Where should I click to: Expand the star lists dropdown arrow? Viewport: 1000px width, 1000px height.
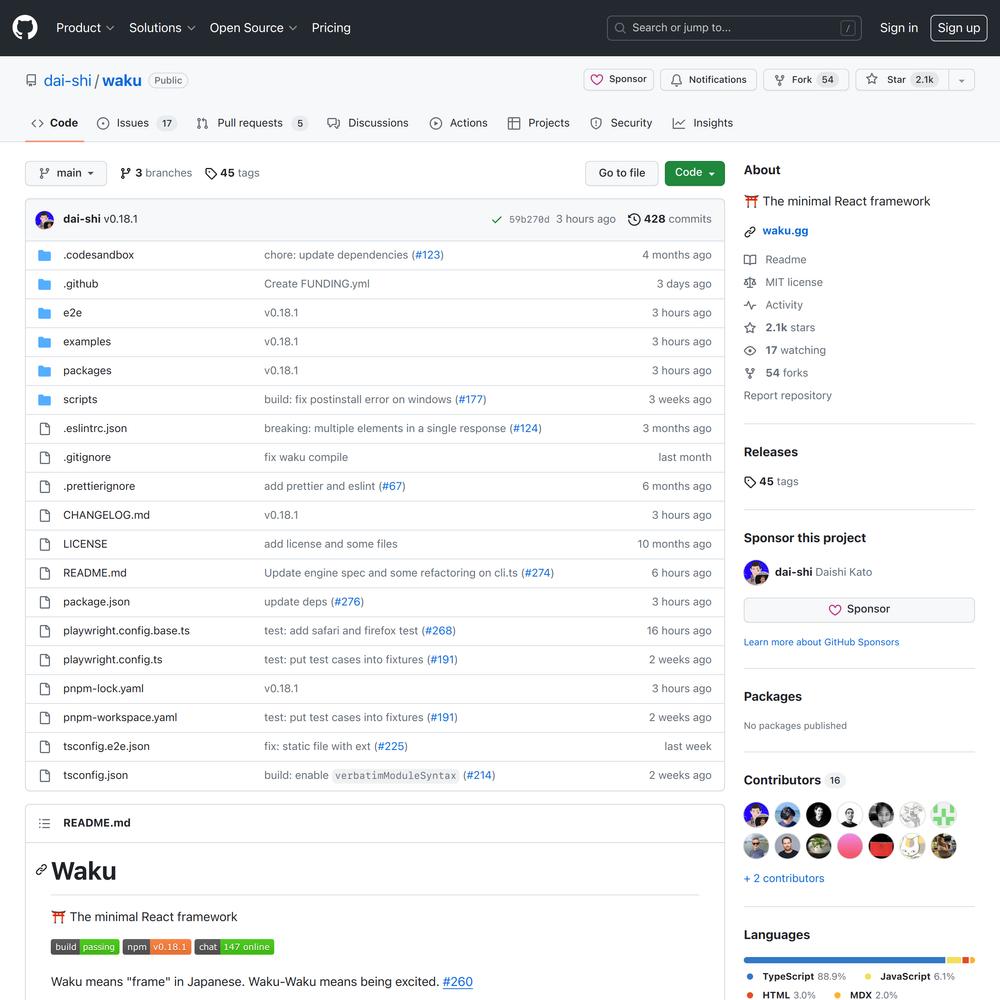(x=961, y=80)
